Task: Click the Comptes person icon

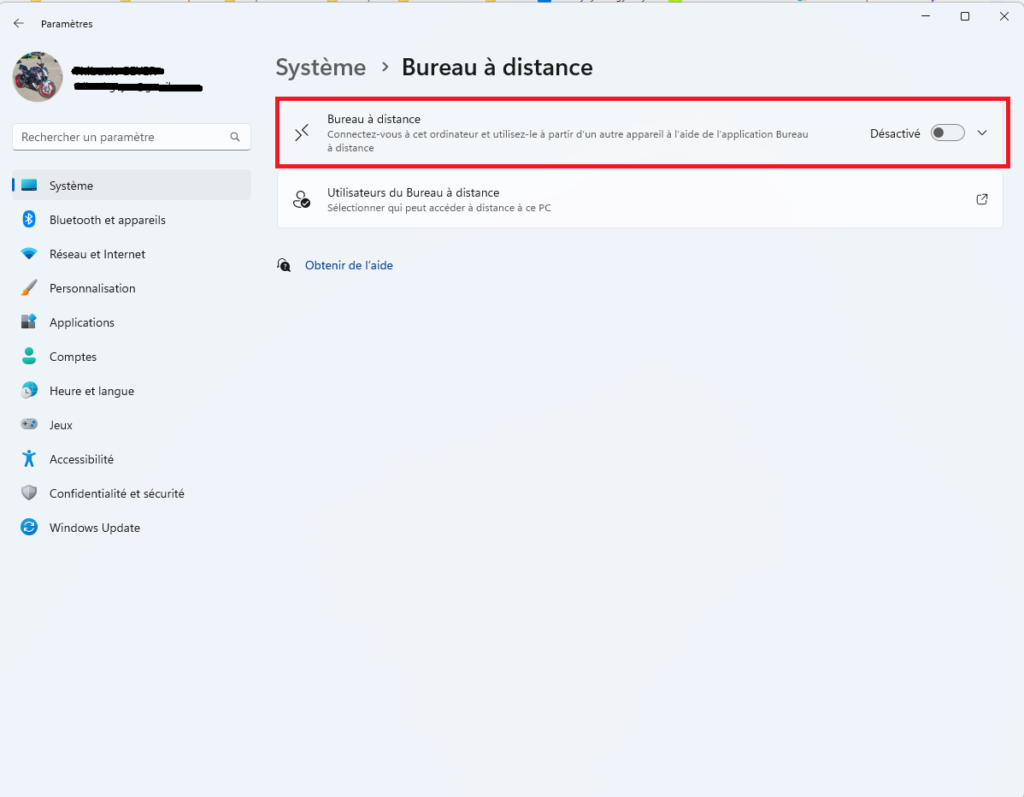Action: [x=29, y=357]
